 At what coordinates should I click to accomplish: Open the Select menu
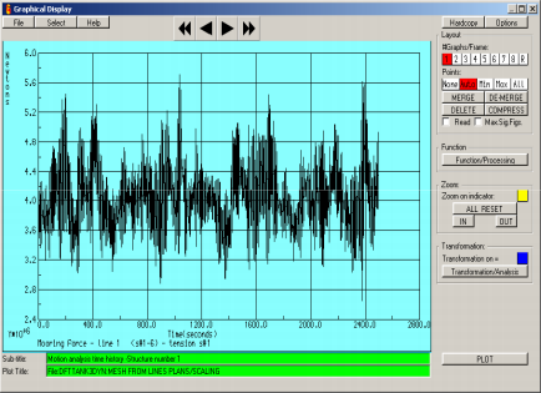pyautogui.click(x=56, y=23)
